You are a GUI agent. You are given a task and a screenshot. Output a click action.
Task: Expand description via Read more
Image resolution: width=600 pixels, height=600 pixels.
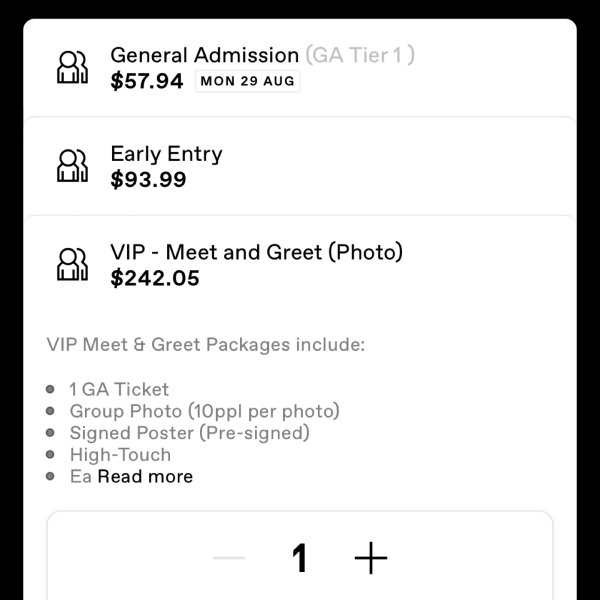tap(145, 476)
